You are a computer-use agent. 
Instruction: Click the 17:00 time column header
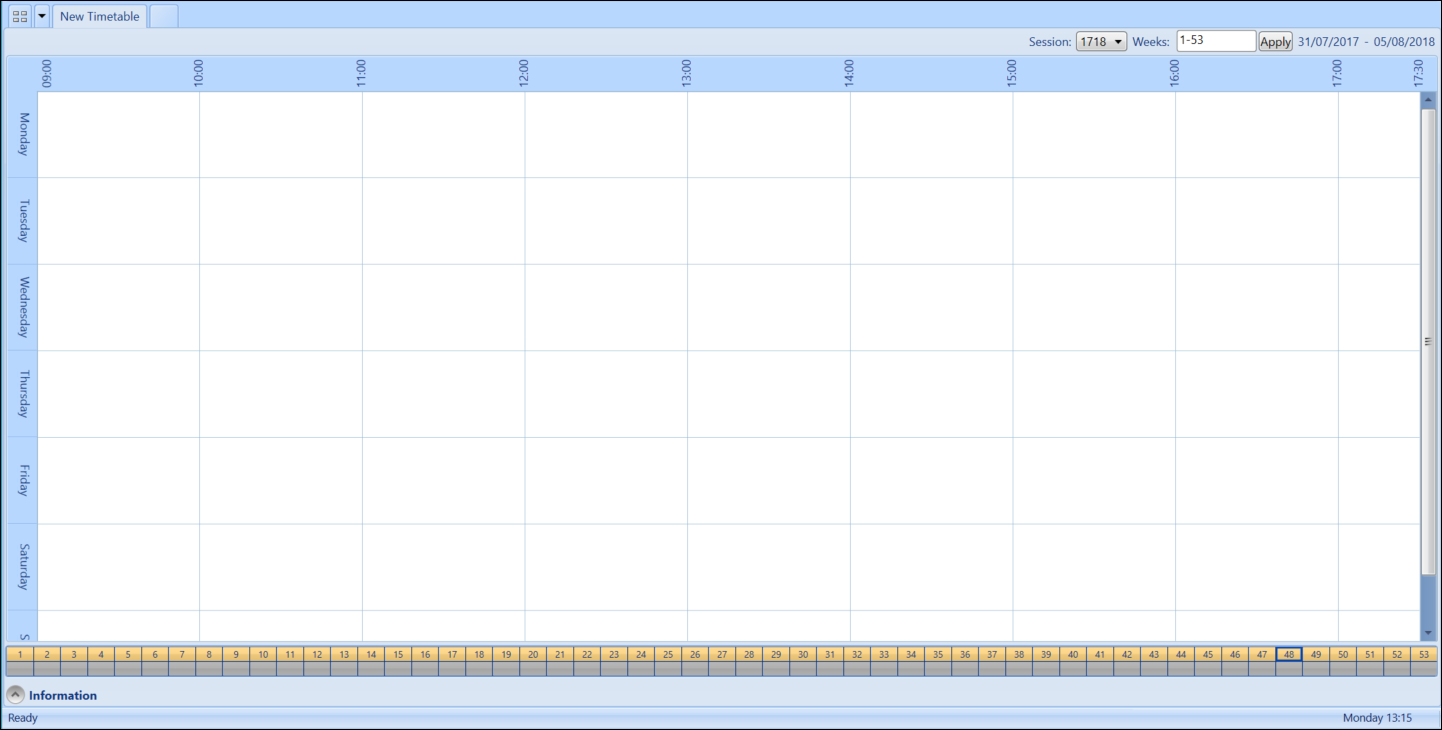pos(1337,74)
